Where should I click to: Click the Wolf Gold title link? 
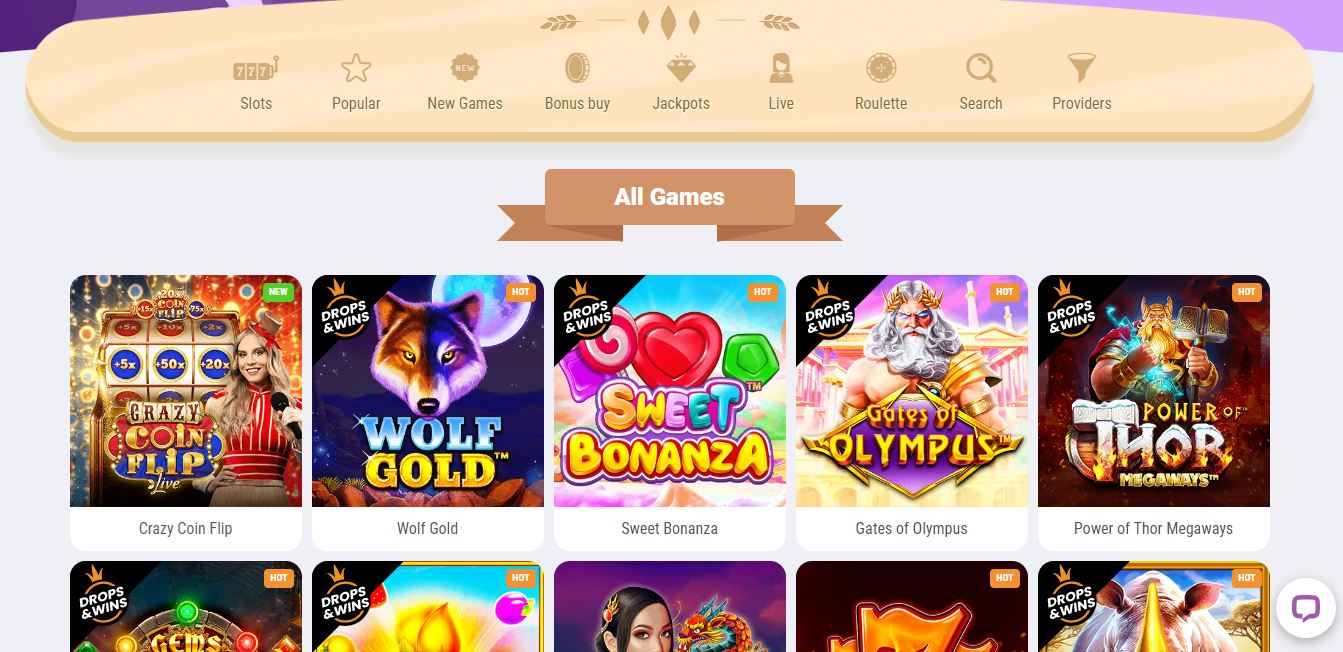[x=428, y=528]
